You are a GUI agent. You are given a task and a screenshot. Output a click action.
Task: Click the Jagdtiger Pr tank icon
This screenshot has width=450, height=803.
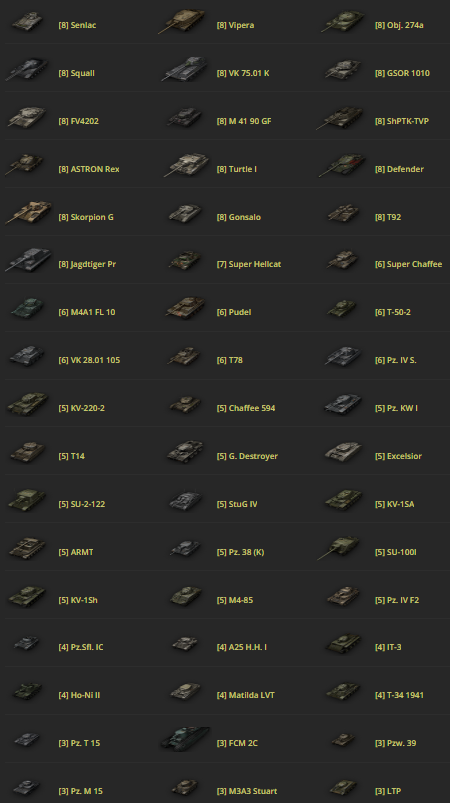click(x=29, y=260)
